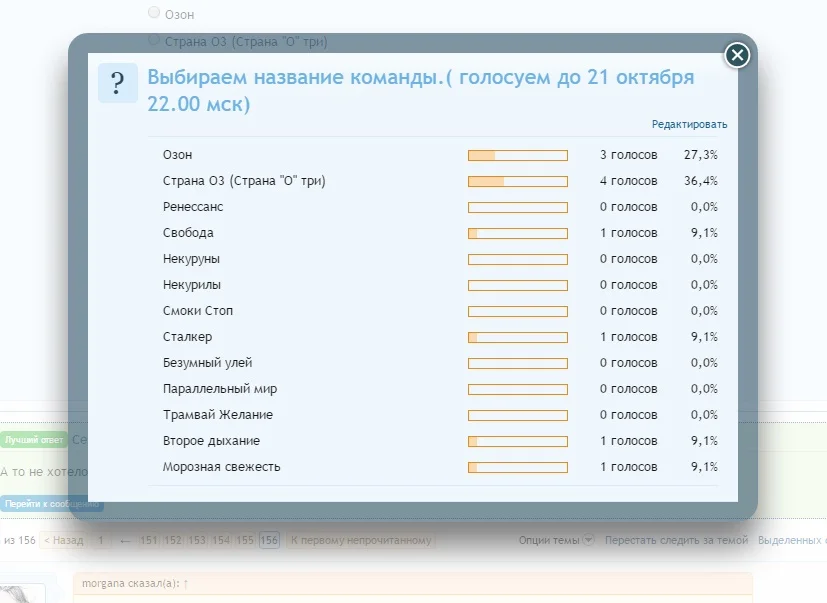
Task: Jump via К первому непрочитанному link
Action: point(361,540)
